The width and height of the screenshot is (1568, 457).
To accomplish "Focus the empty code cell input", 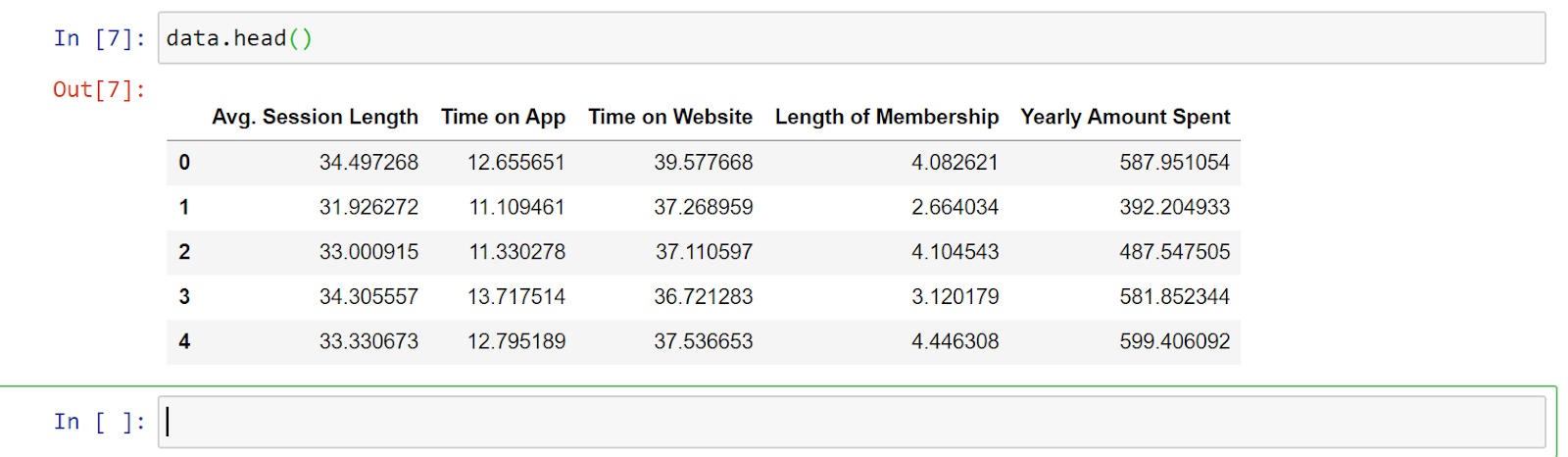I will [852, 422].
